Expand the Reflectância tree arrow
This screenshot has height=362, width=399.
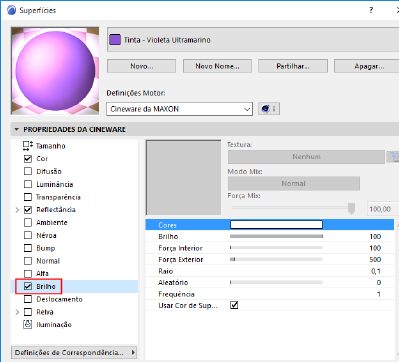[x=17, y=210]
